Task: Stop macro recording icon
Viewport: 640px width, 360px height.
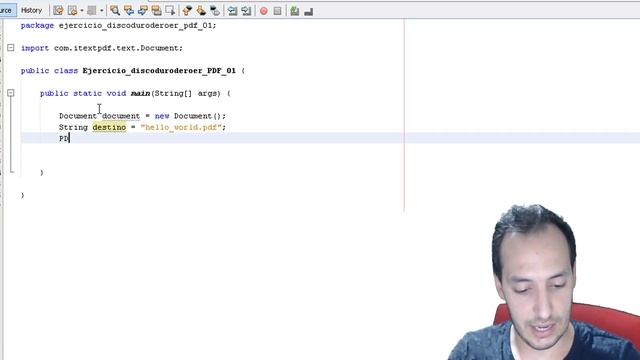Action: coord(278,11)
